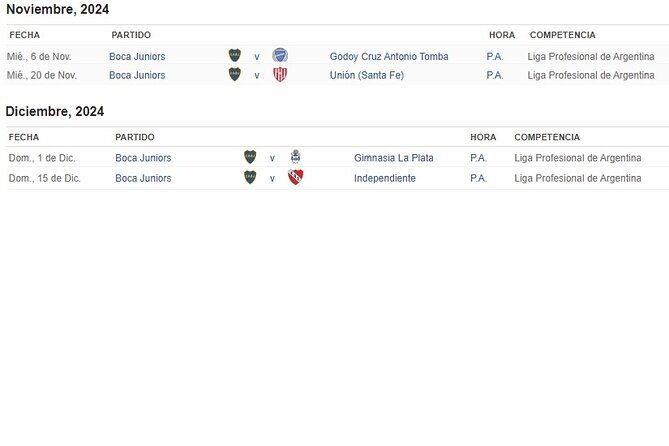Screen dimensions: 669x446
Task: Click the Godoy Cruz team crest icon
Action: point(280,56)
